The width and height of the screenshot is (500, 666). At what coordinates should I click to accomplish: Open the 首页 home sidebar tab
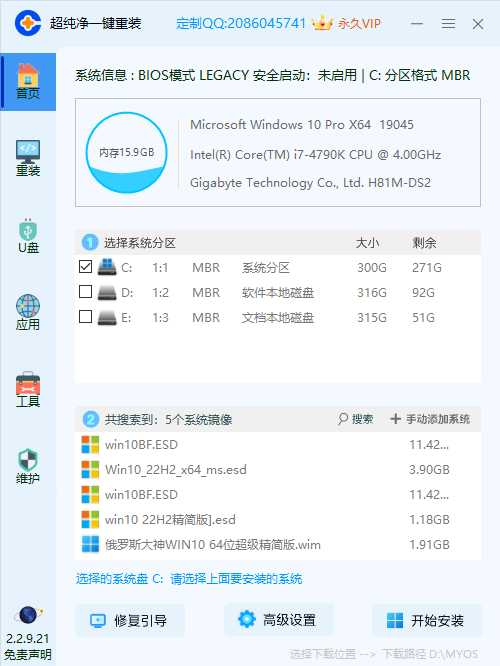(x=28, y=82)
